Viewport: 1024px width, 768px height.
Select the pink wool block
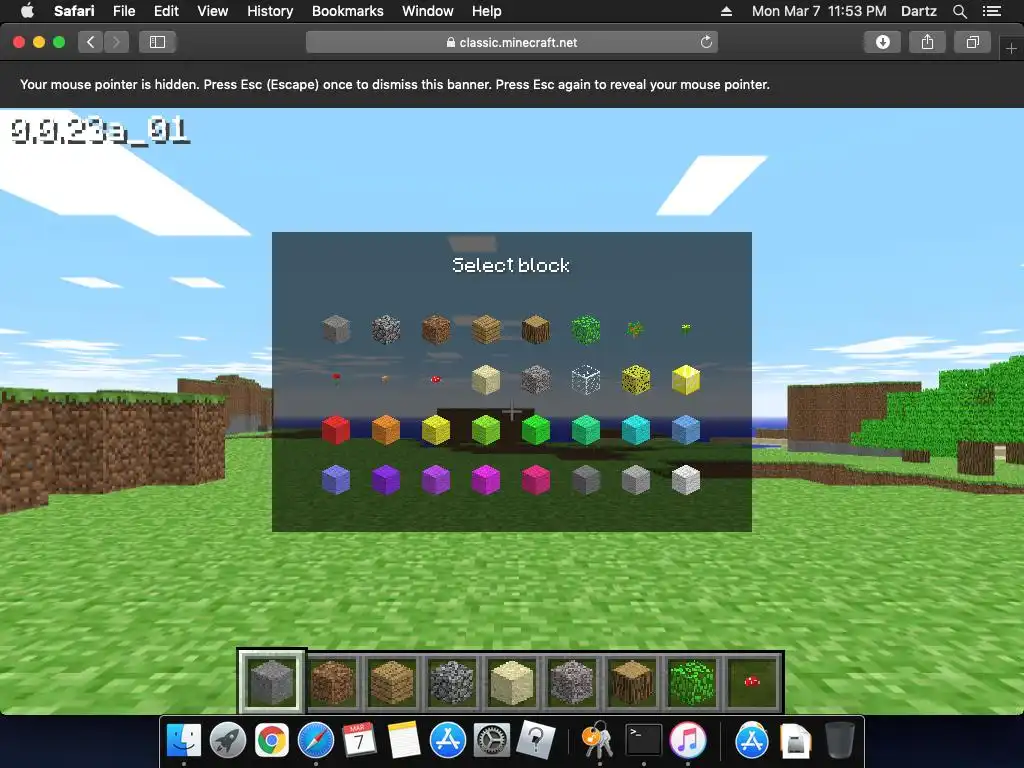(536, 479)
